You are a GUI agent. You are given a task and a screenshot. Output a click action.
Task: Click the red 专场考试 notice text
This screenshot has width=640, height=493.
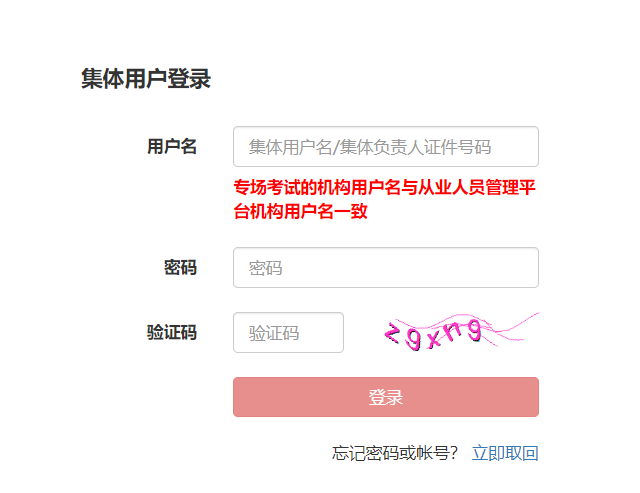point(385,187)
